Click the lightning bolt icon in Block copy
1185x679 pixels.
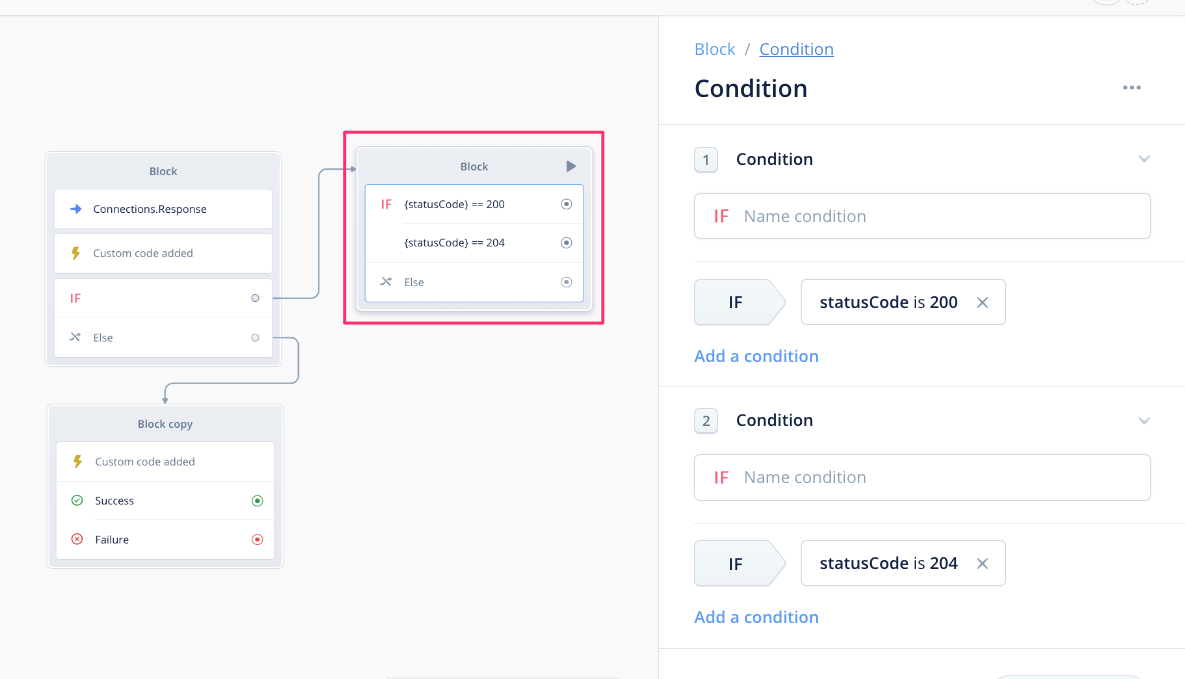[x=77, y=462]
